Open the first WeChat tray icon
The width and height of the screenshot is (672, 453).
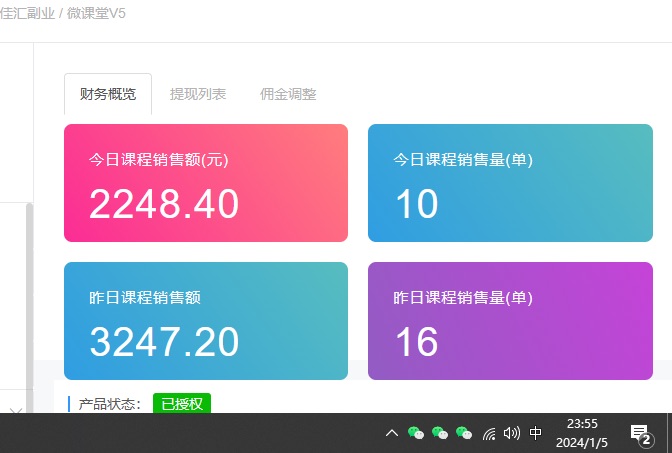tap(416, 433)
